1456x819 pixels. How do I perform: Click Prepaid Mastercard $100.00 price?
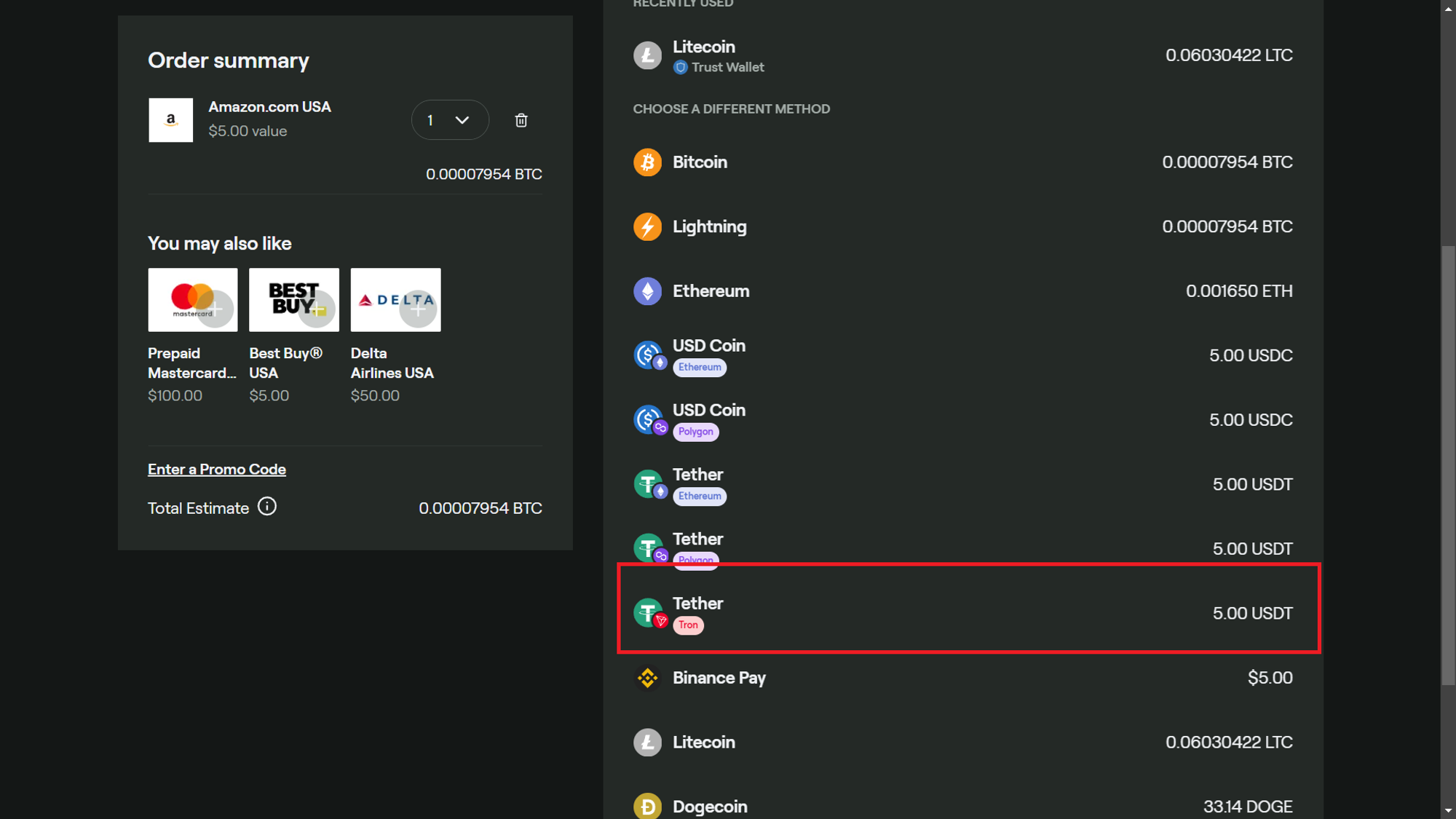tap(175, 395)
